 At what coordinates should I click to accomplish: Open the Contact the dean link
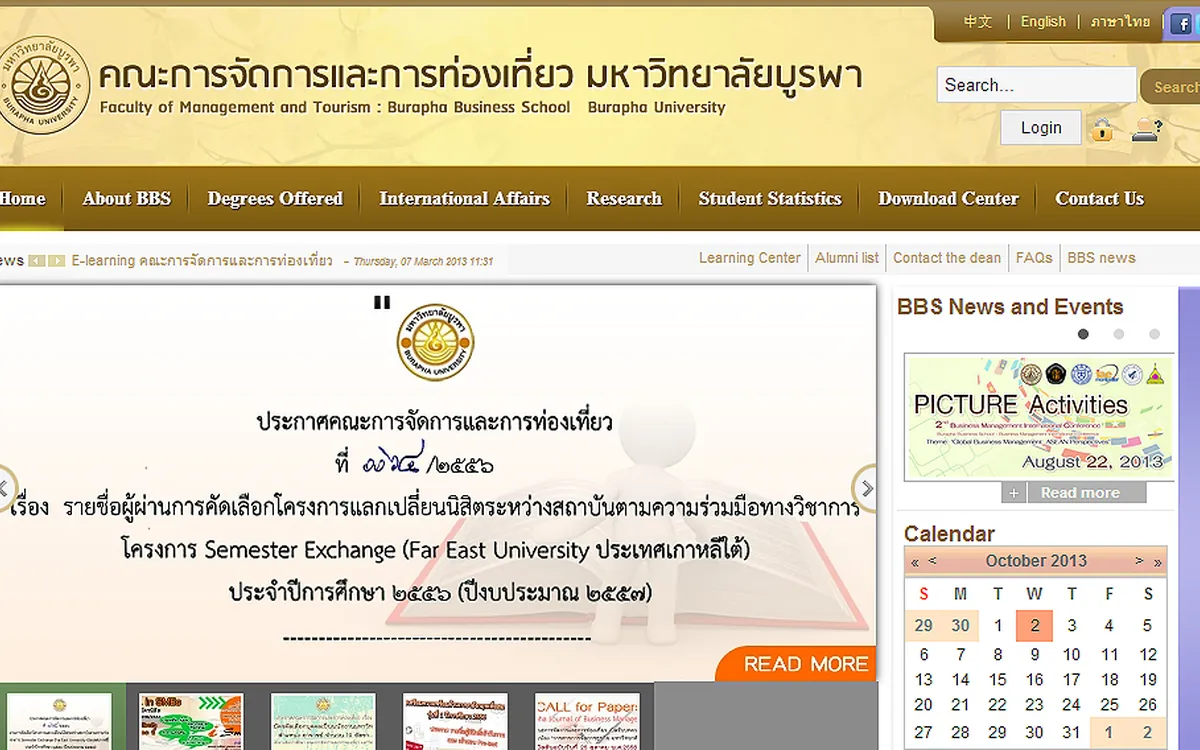947,258
